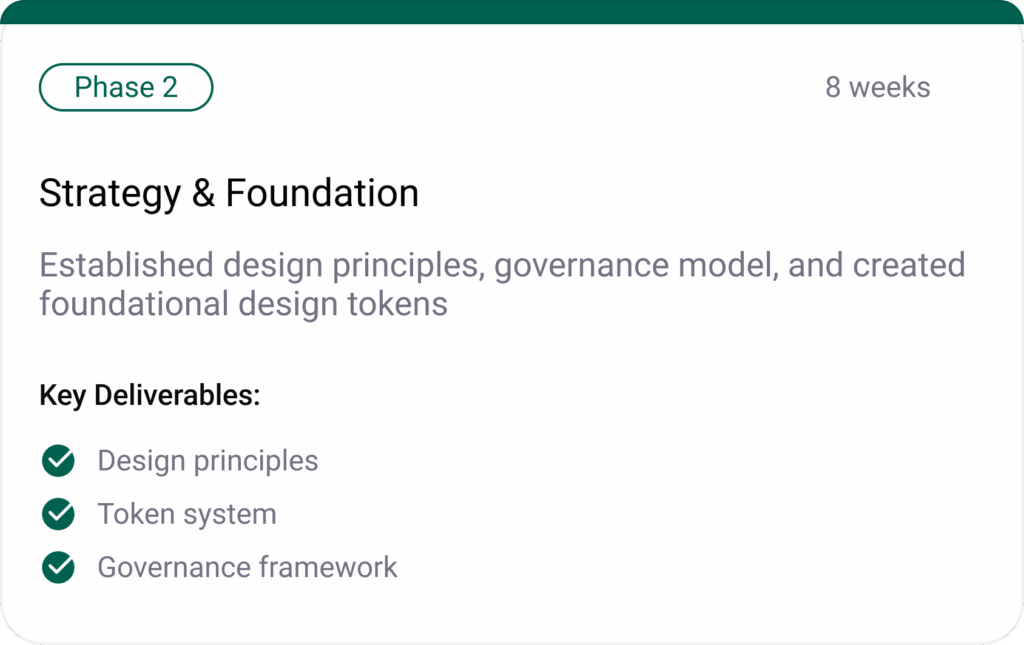Viewport: 1024px width, 645px height.
Task: Click the checkmark icon beside Design principles
Action: coord(59,461)
